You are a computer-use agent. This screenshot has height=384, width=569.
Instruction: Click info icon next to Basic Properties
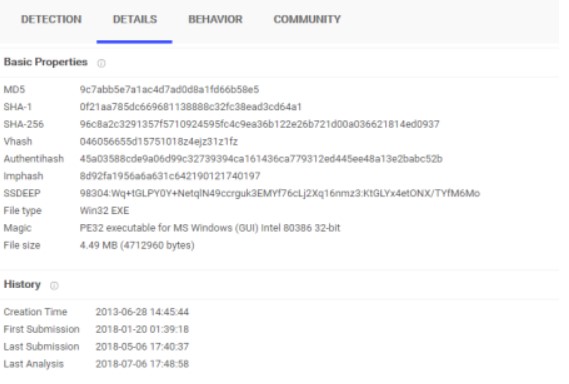pos(101,64)
